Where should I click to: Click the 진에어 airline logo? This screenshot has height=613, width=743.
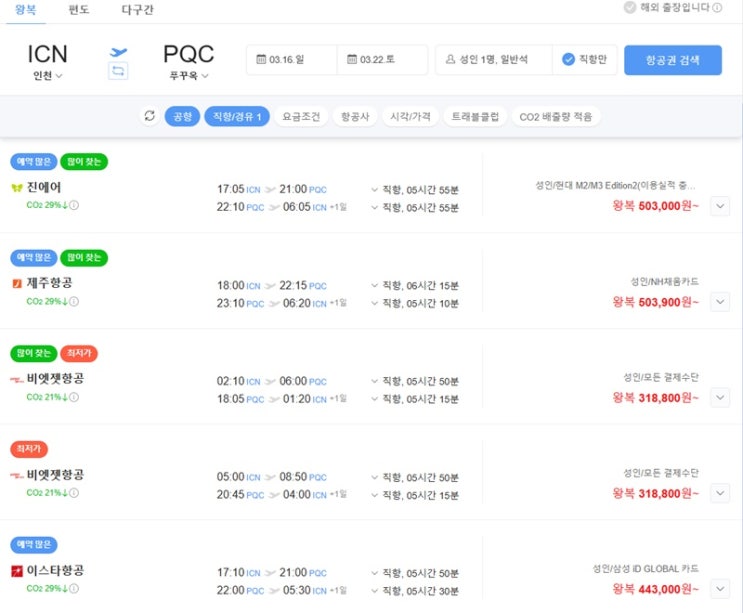(17, 188)
